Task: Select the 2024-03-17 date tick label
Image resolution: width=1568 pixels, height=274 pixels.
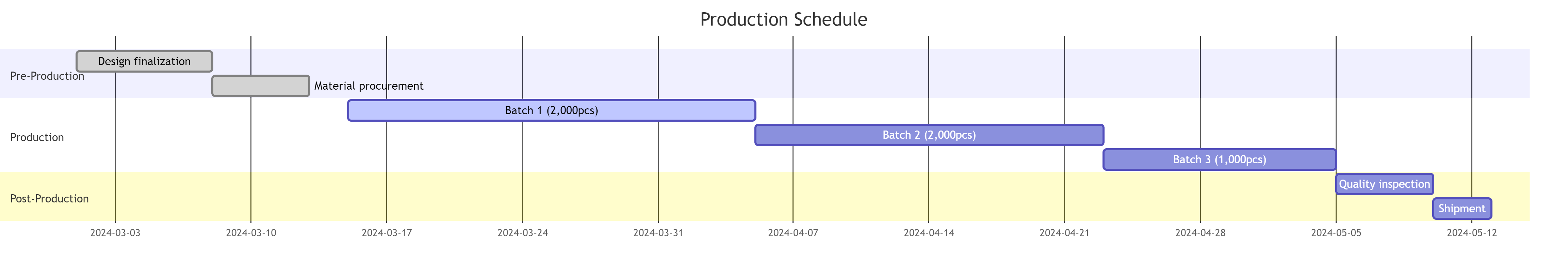Action: coord(387,233)
